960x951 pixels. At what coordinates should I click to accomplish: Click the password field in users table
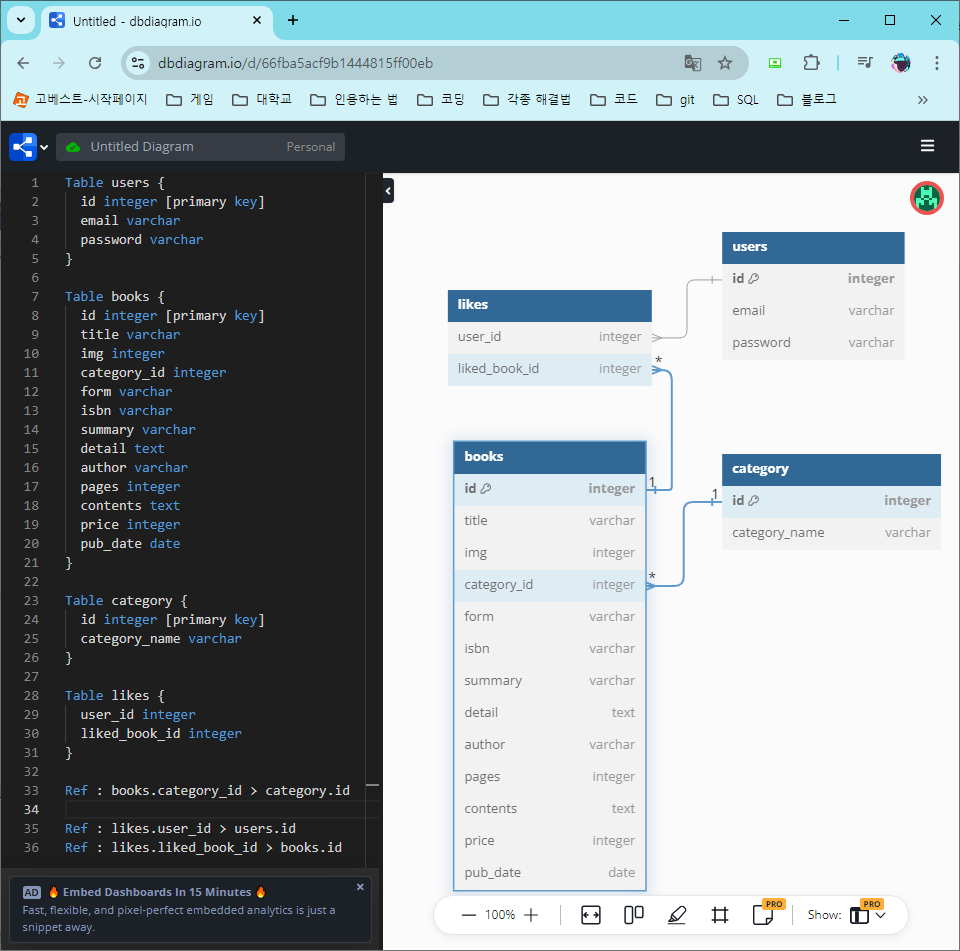[x=812, y=343]
